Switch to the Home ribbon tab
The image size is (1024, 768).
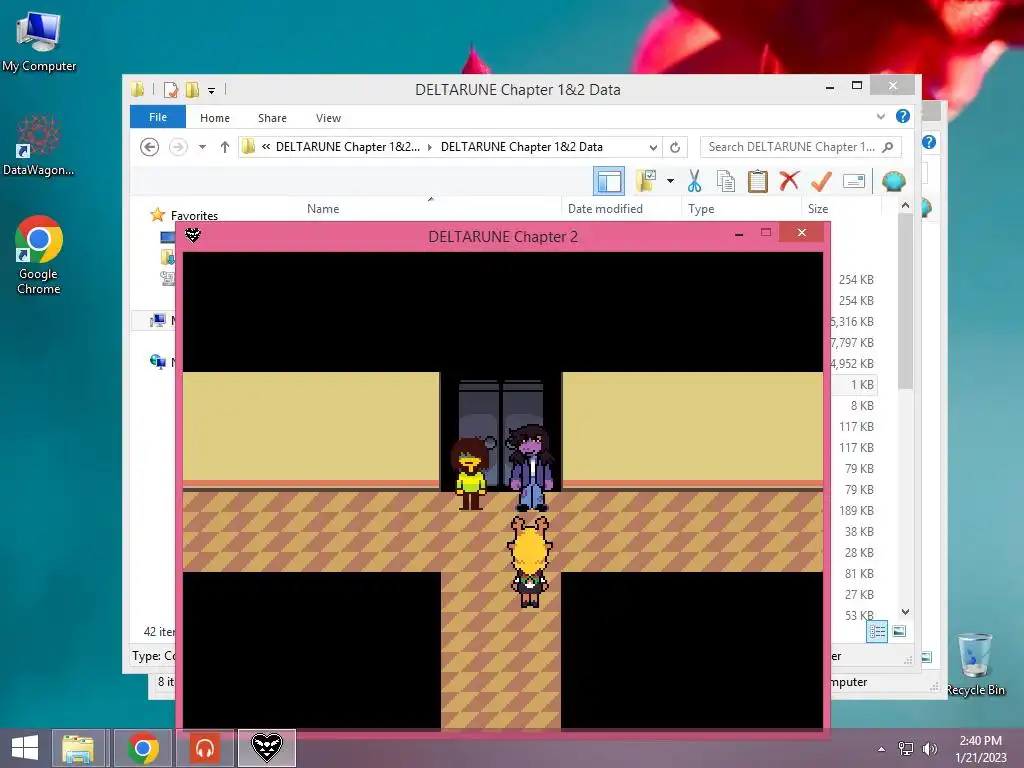[x=215, y=118]
